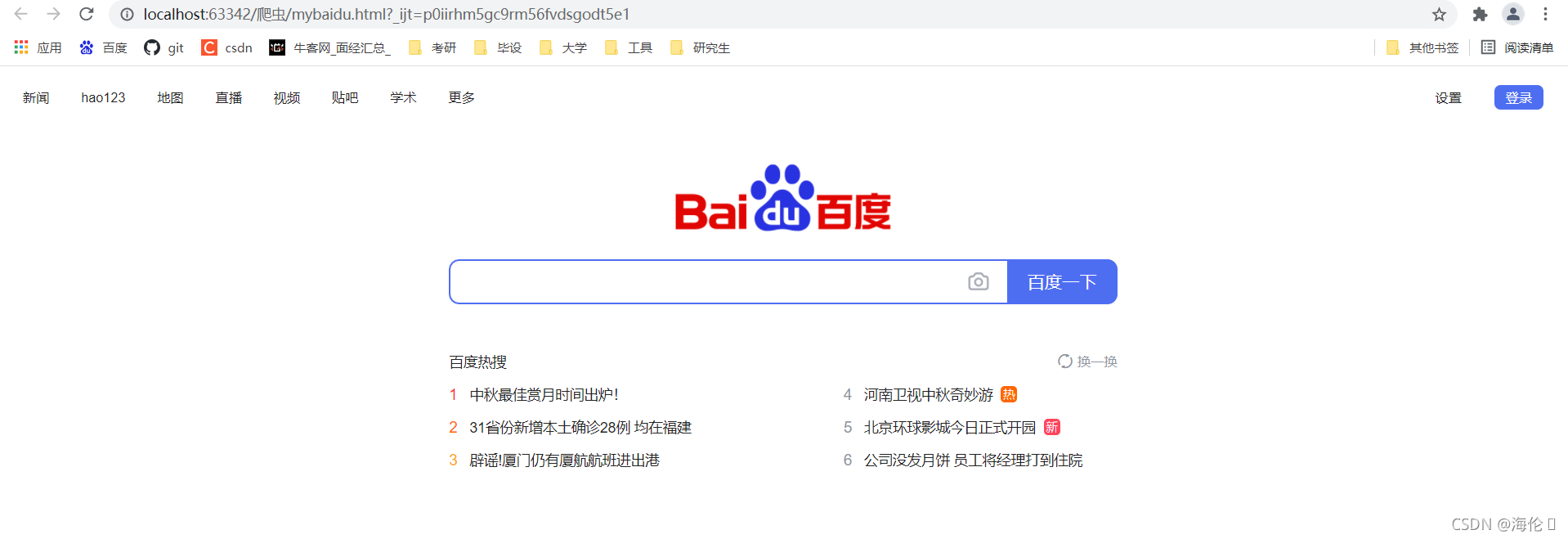
Task: Click the camera image-search icon
Action: [978, 281]
